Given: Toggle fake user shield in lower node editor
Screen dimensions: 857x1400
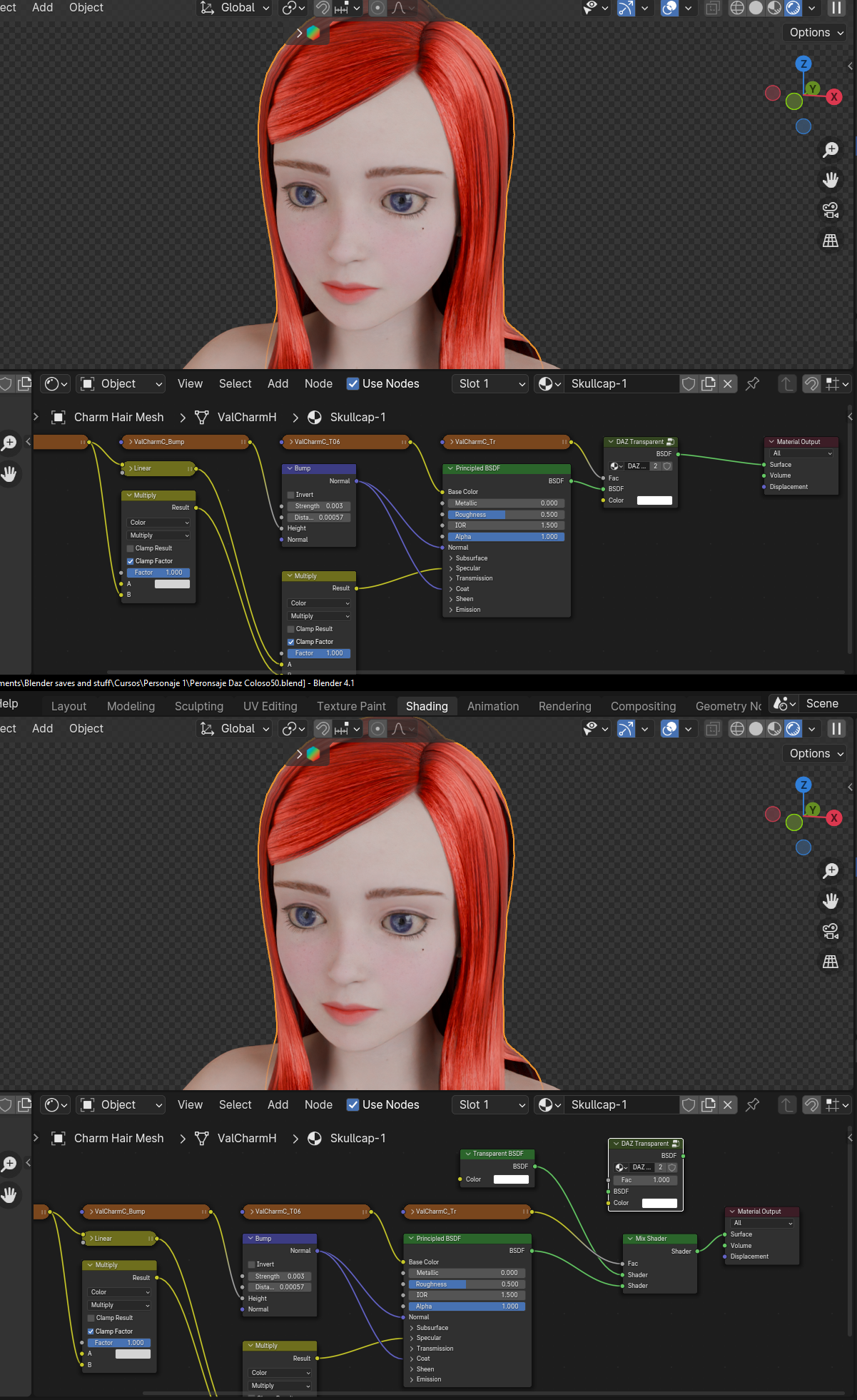Looking at the screenshot, I should [689, 1104].
